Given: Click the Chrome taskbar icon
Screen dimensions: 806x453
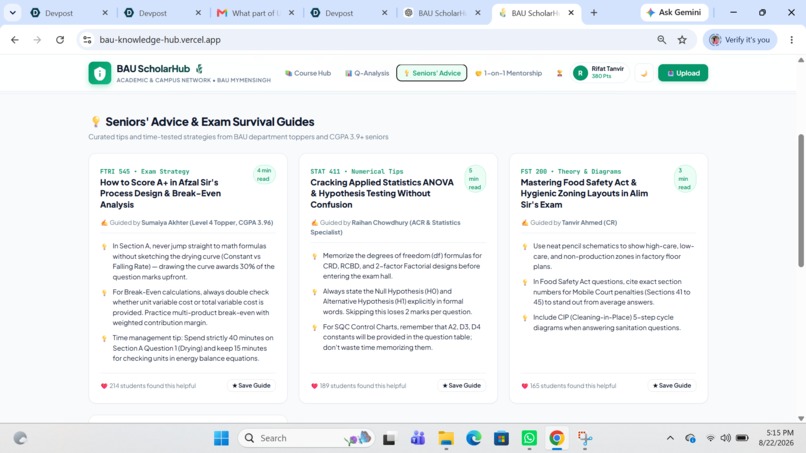Looking at the screenshot, I should 557,438.
